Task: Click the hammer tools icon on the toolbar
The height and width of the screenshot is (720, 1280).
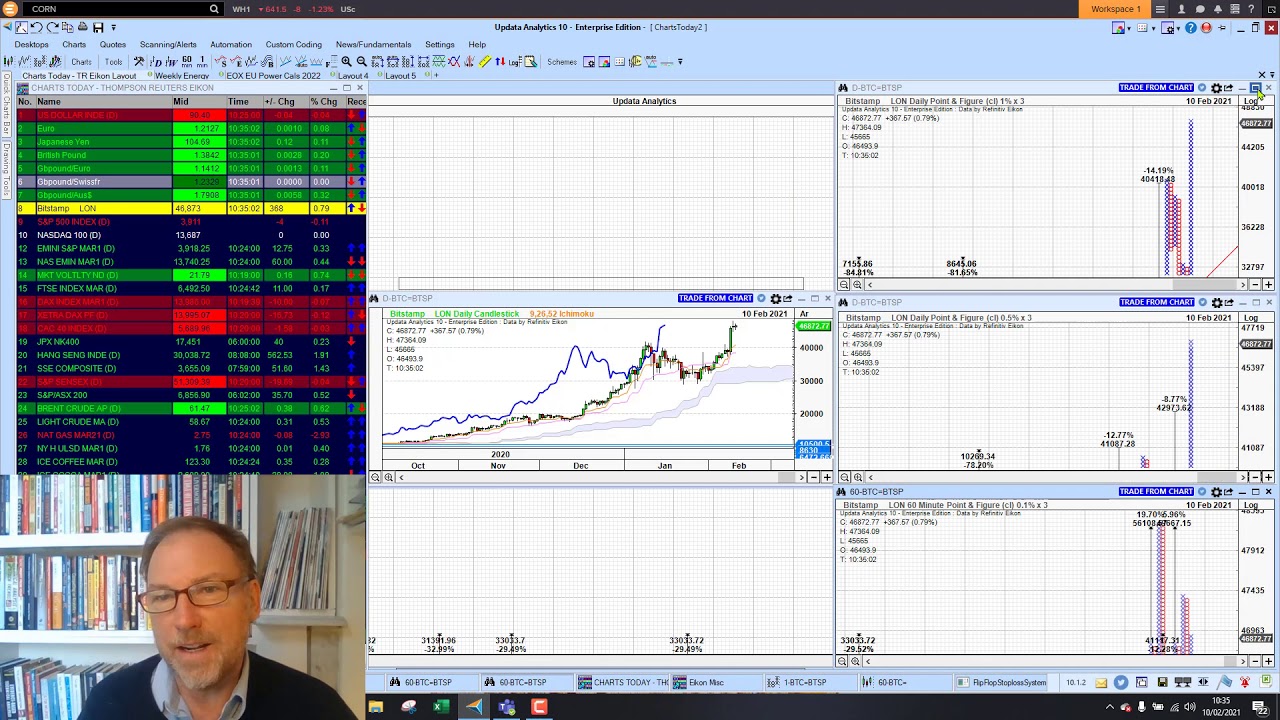Action: pos(139,61)
